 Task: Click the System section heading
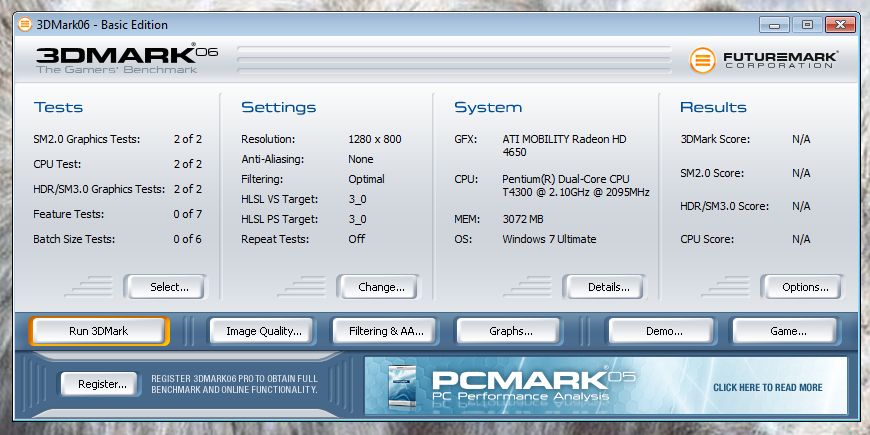(488, 107)
